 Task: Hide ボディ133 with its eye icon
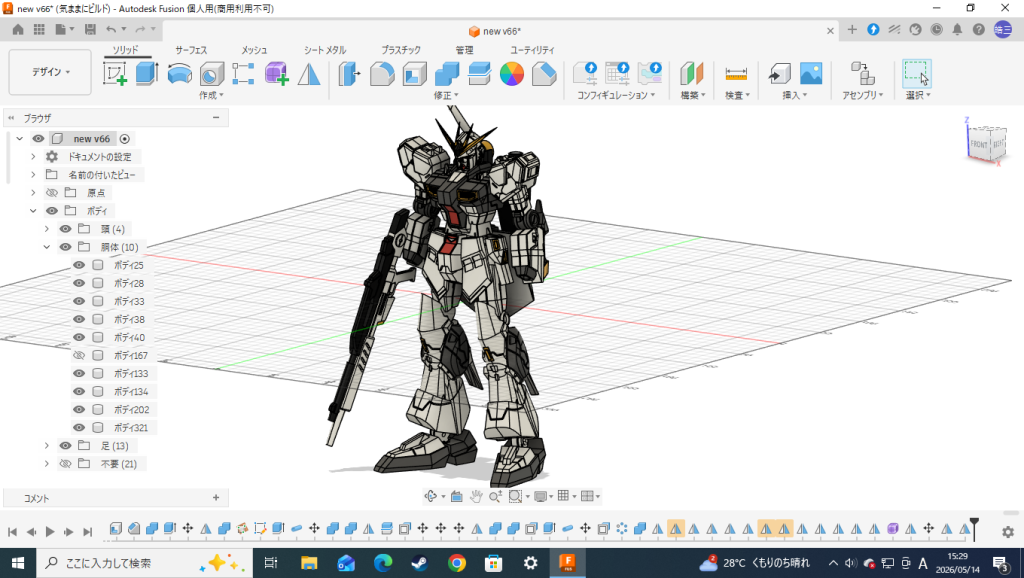point(79,374)
